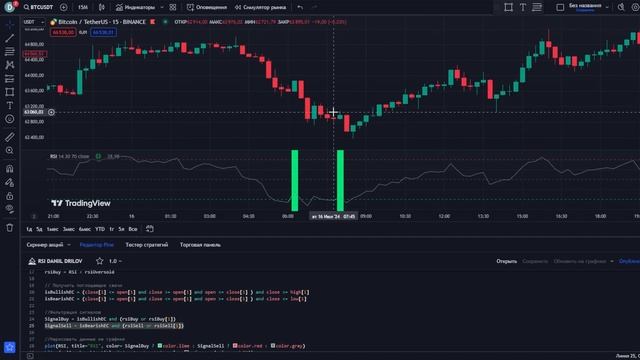Set date range to 1мес

52,229
